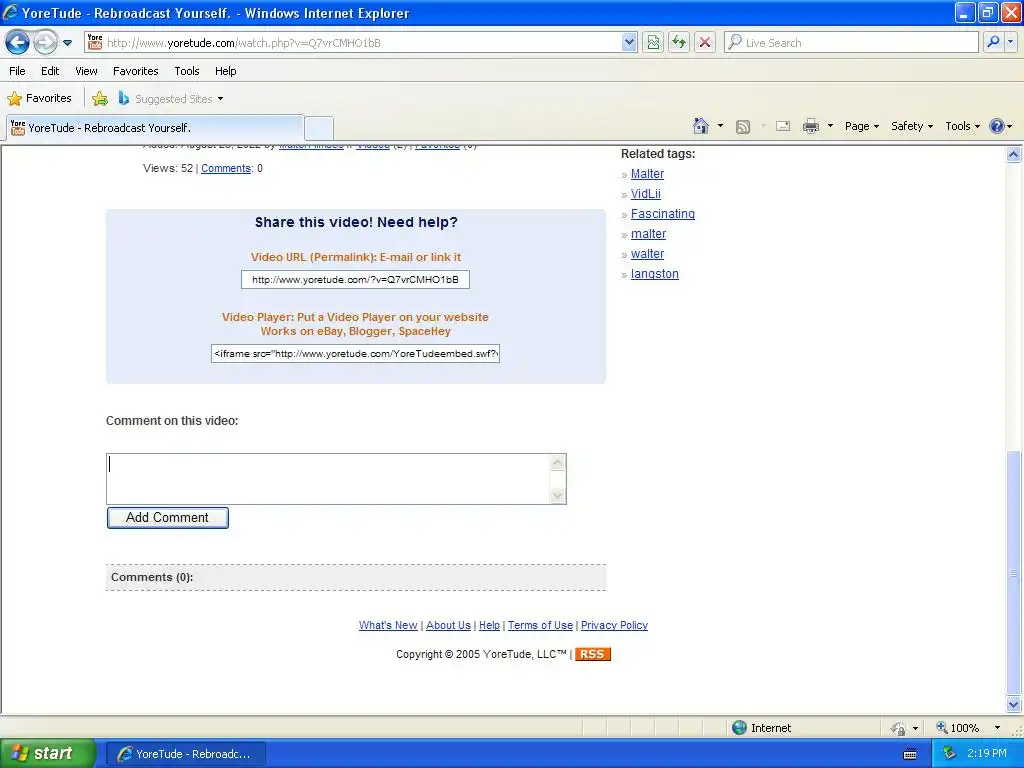Open the VidLii related tag
1024x768 pixels.
point(646,194)
